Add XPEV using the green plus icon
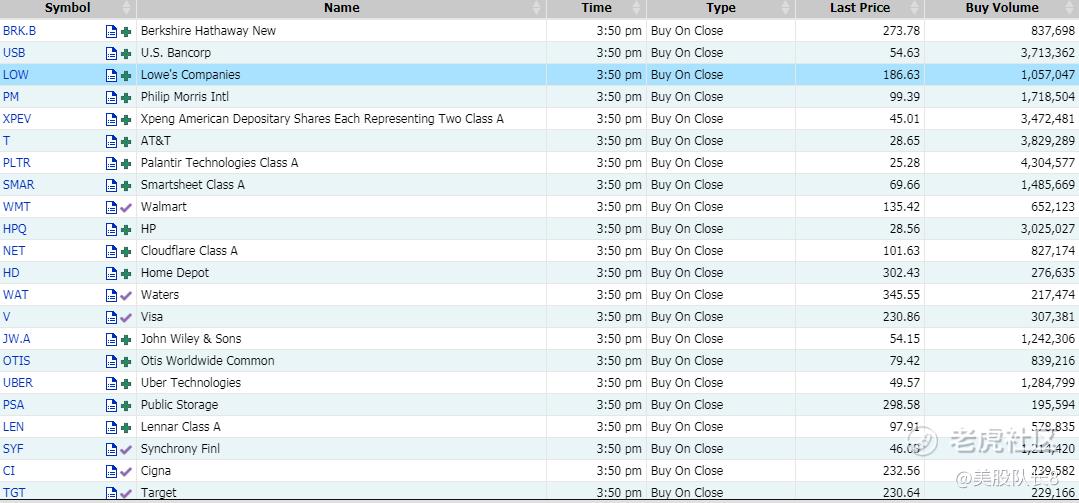The height and width of the screenshot is (503, 1079). coord(126,120)
